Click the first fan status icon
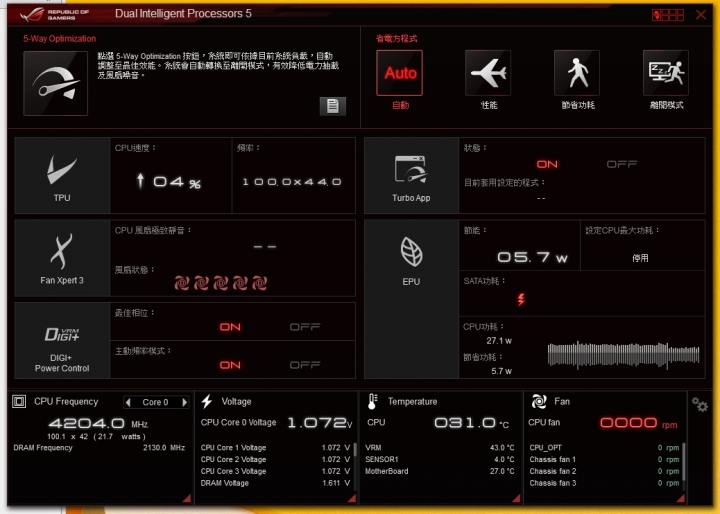Image resolution: width=720 pixels, height=514 pixels. coord(182,283)
